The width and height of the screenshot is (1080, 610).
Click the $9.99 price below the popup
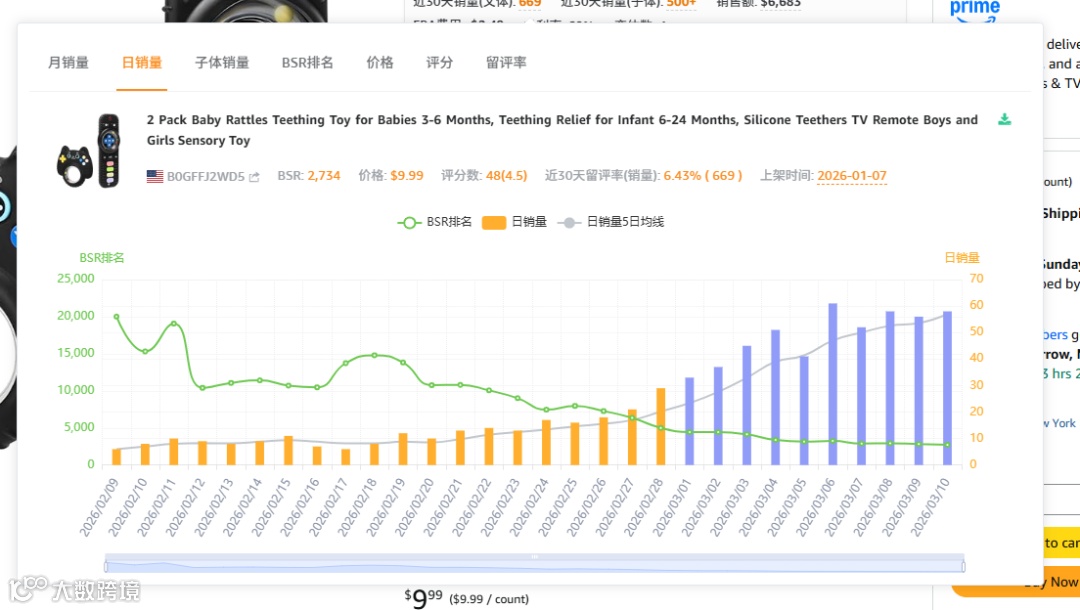[x=422, y=598]
